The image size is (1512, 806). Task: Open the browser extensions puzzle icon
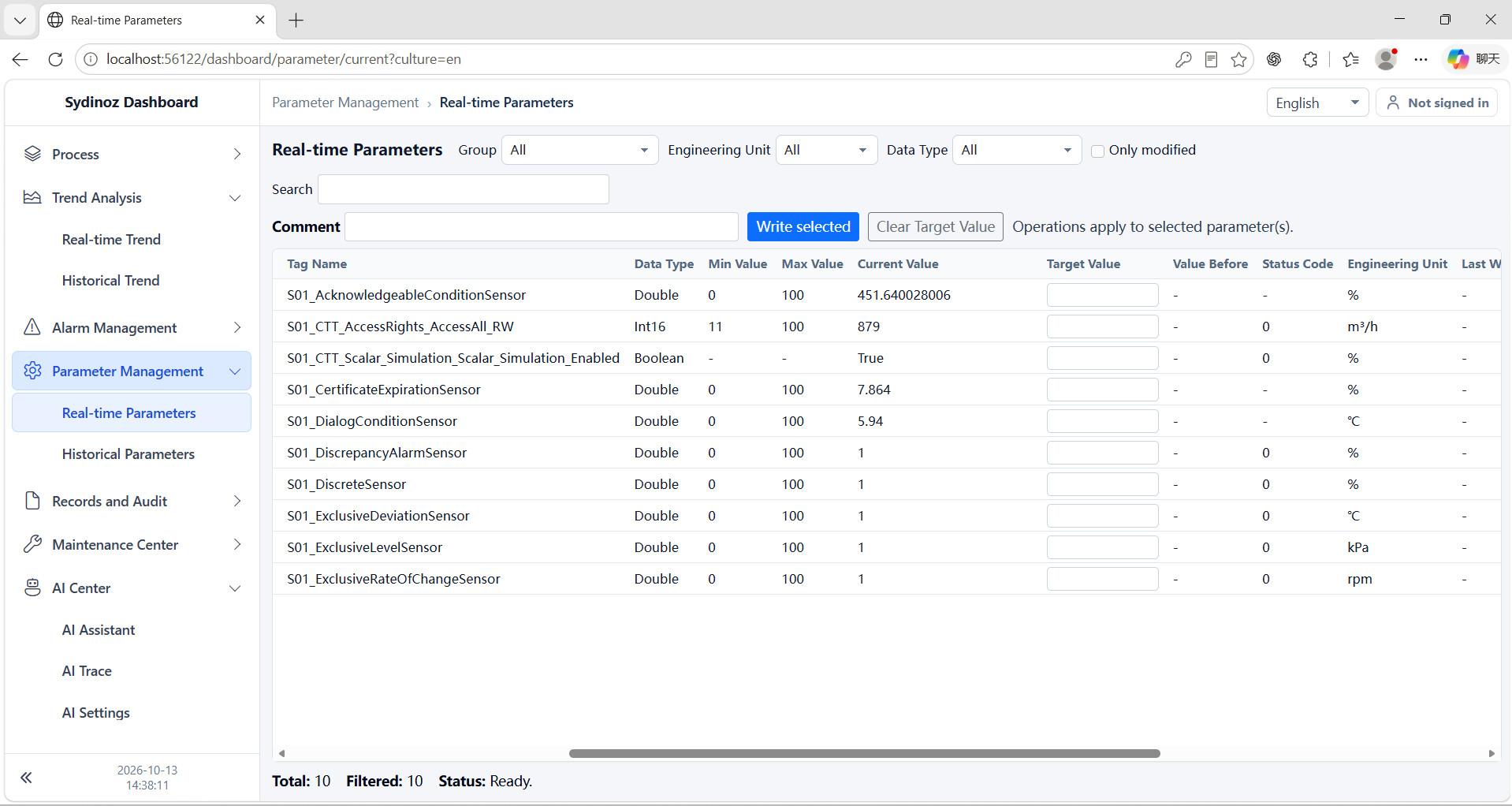point(1310,59)
